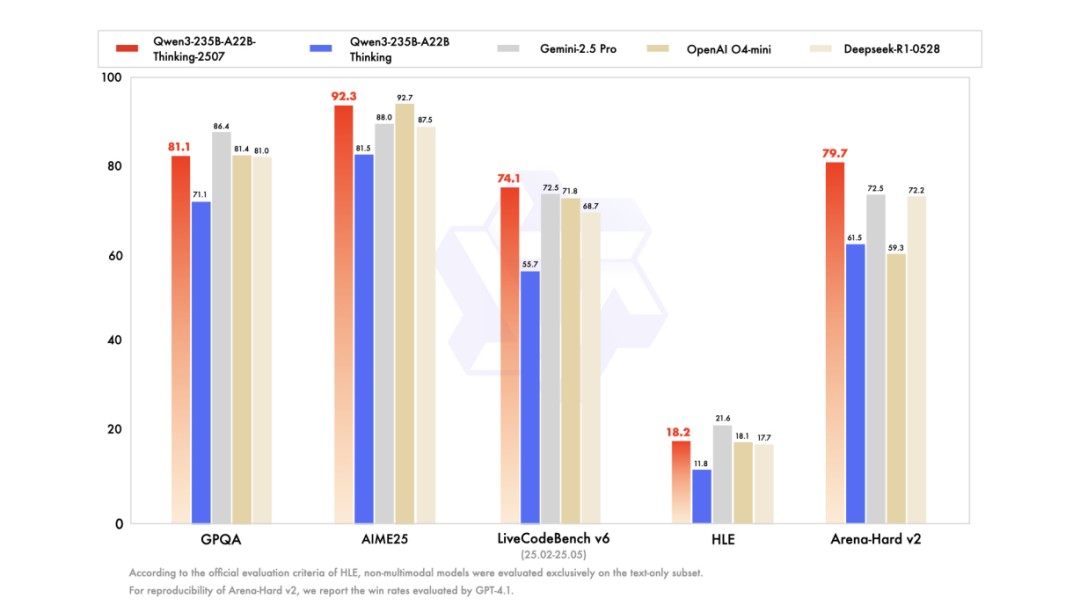Click the blue 55.7 LiveCodeBench bar
Screen dimensions: 1080x606
coord(530,397)
